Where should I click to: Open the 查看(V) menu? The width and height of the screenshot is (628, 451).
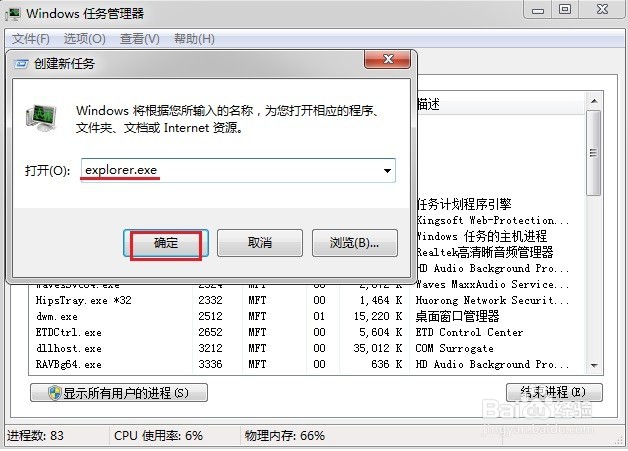click(x=140, y=39)
